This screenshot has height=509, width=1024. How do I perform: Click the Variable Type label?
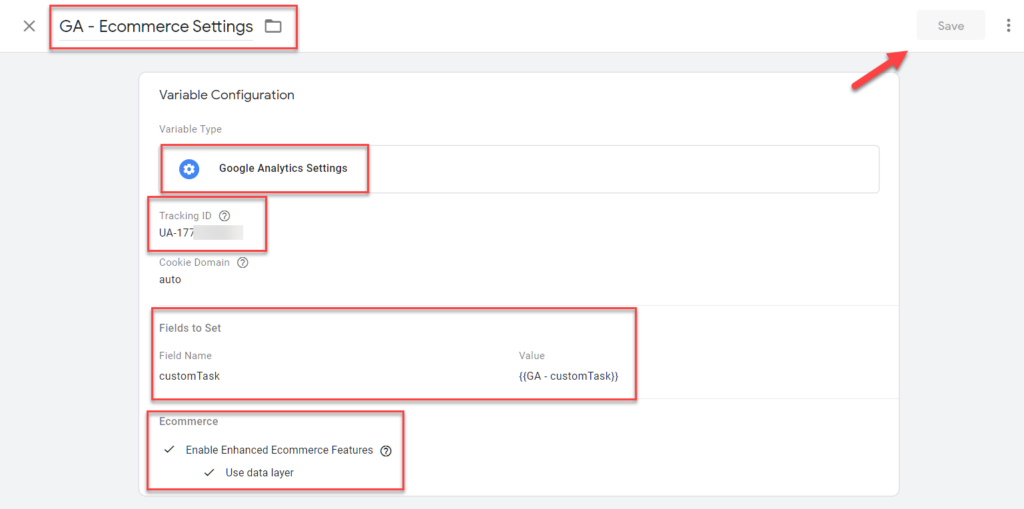tap(190, 129)
